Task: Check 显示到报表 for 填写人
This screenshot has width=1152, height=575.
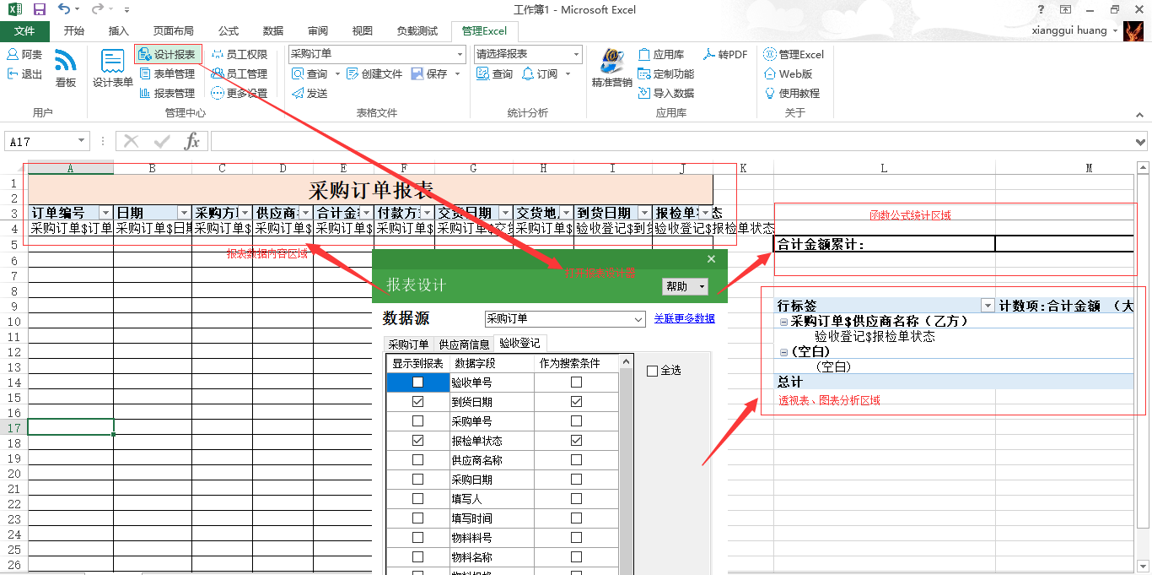Action: 417,499
